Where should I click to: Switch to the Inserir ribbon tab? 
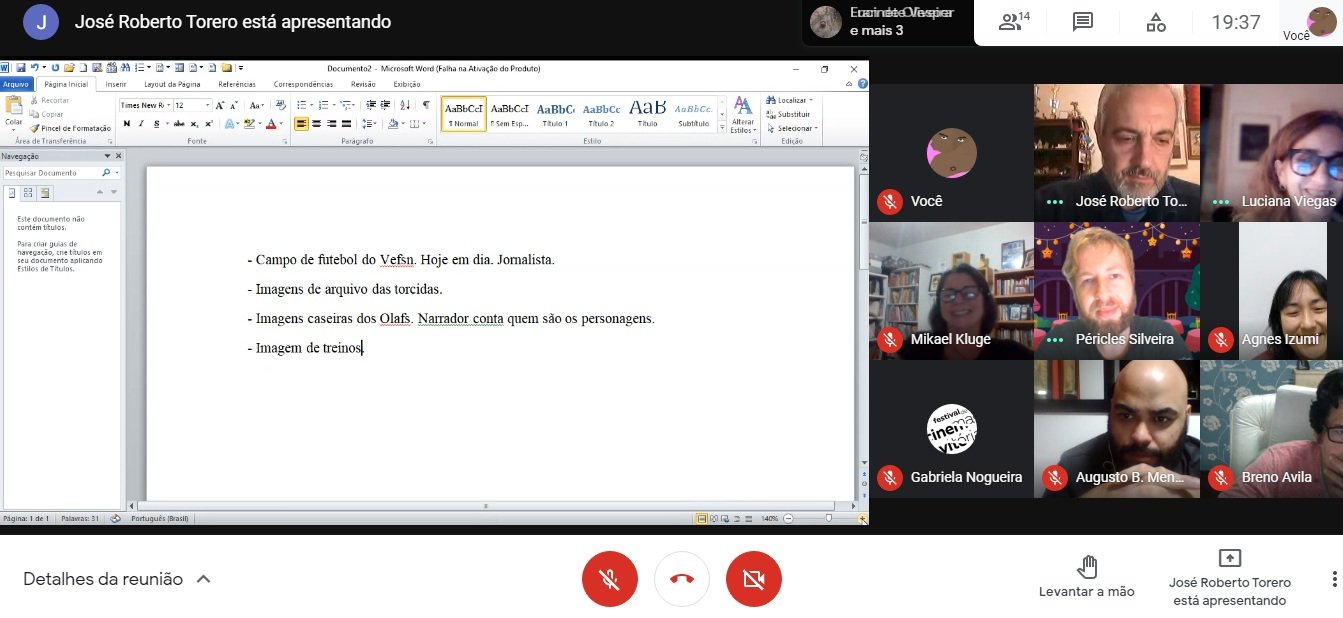tap(116, 85)
